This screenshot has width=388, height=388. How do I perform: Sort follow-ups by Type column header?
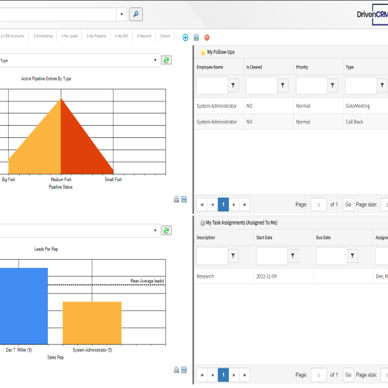349,67
